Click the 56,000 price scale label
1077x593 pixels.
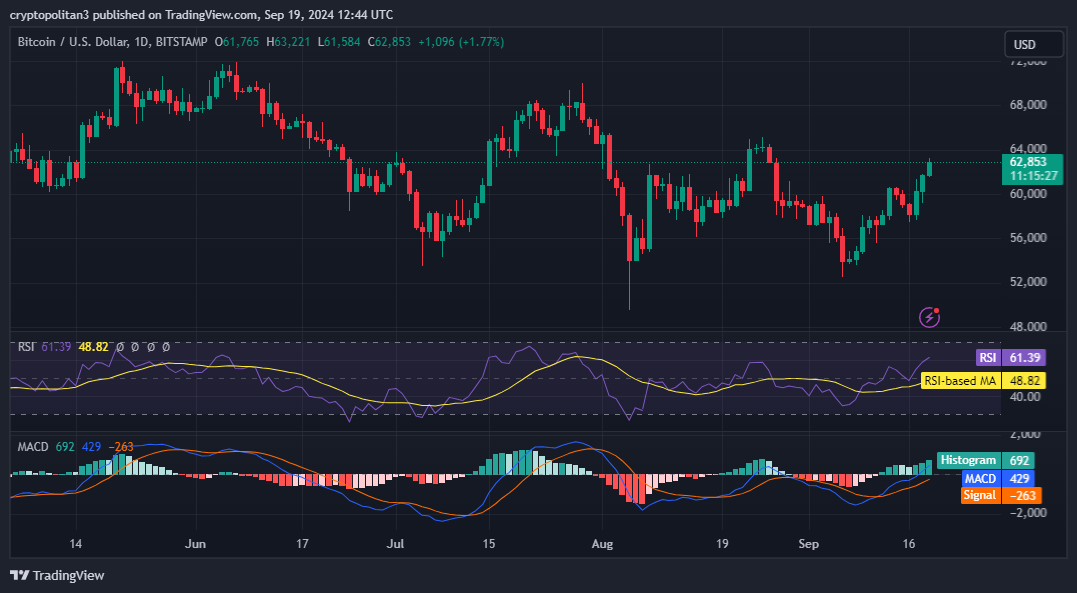1028,238
